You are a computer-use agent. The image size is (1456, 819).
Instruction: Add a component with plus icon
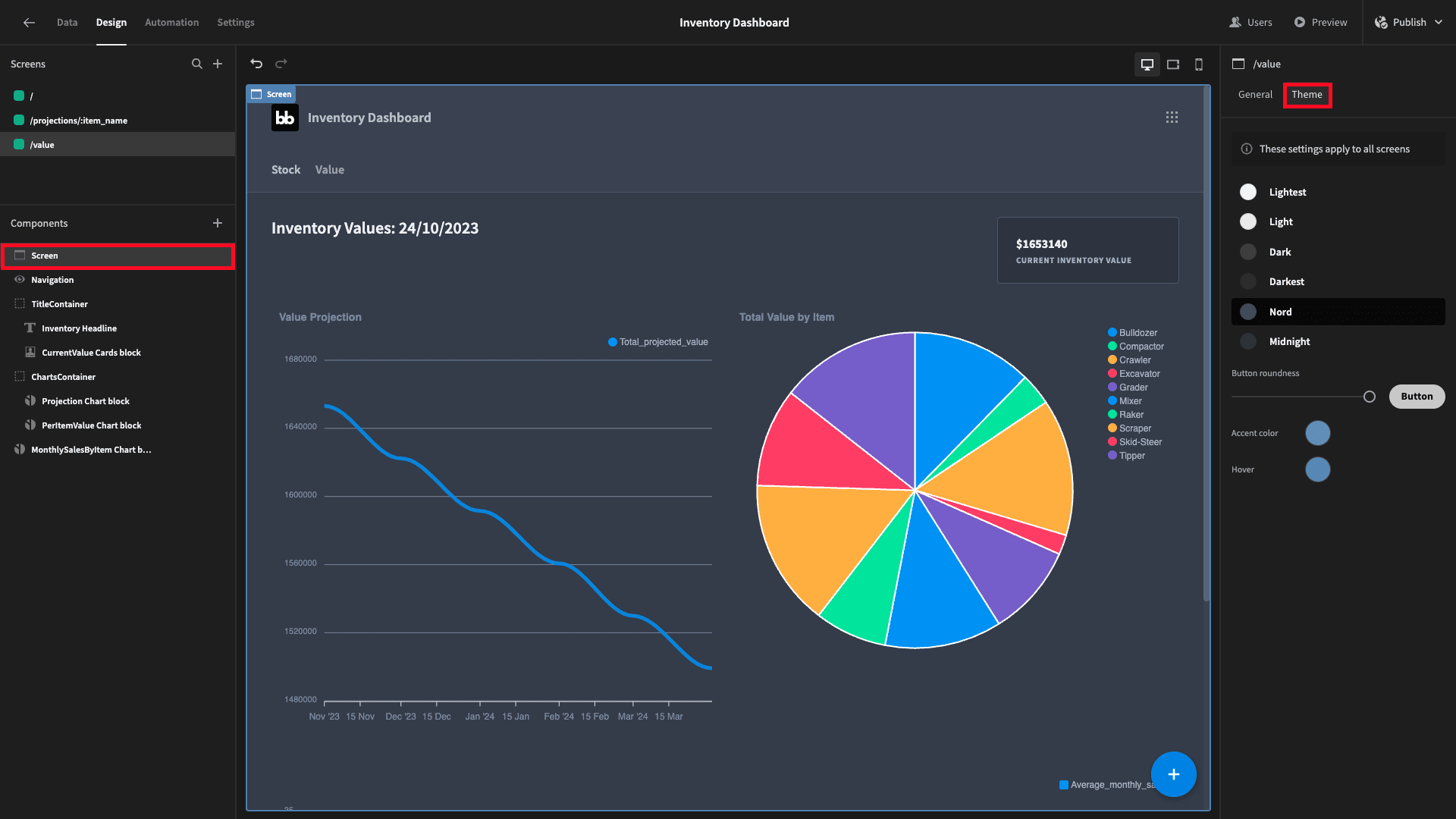point(218,223)
